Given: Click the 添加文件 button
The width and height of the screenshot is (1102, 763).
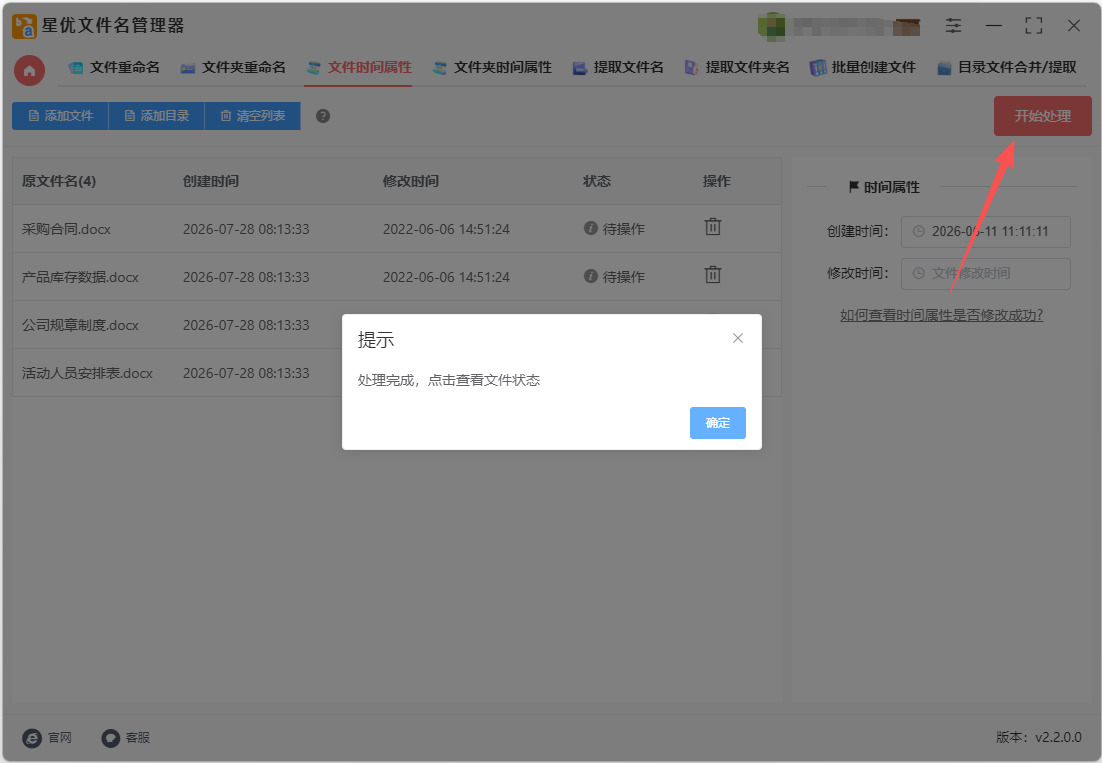Looking at the screenshot, I should [x=60, y=116].
